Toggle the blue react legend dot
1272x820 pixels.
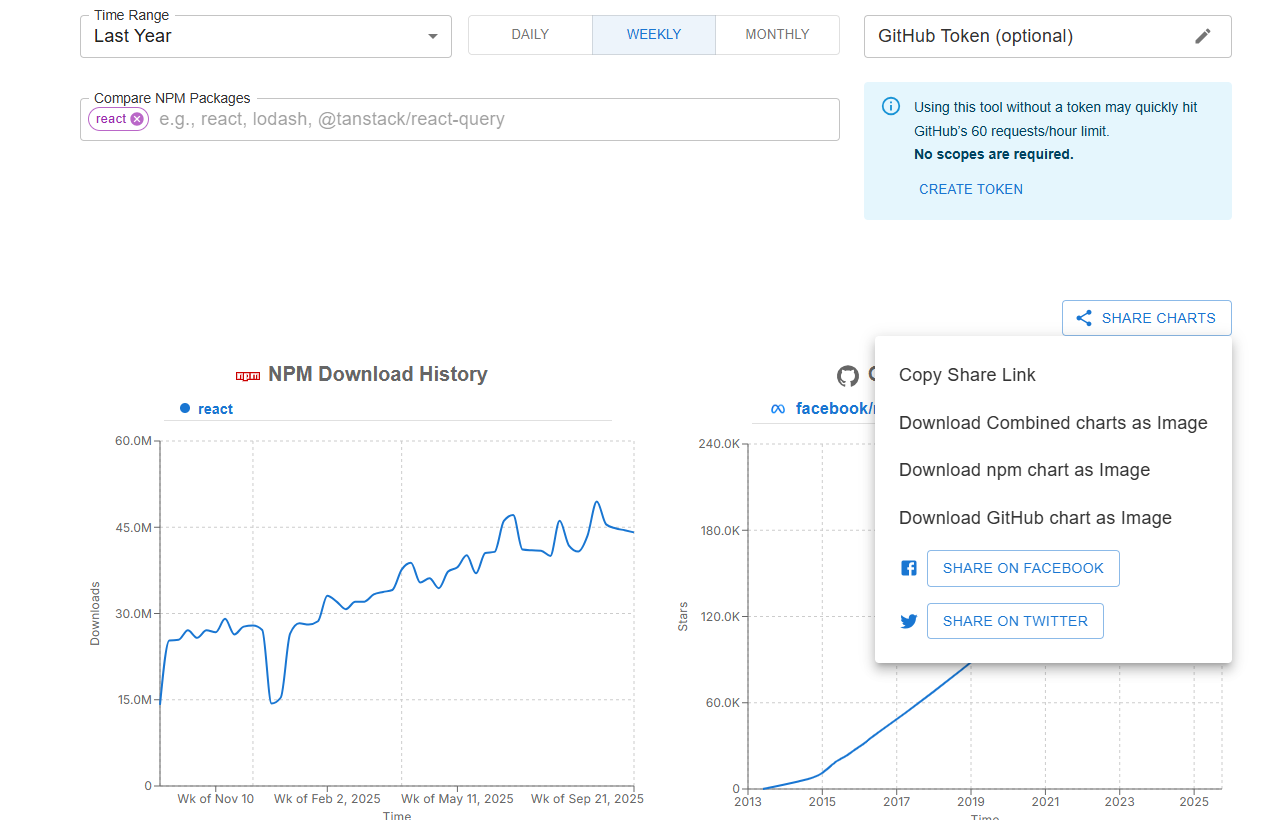click(184, 408)
